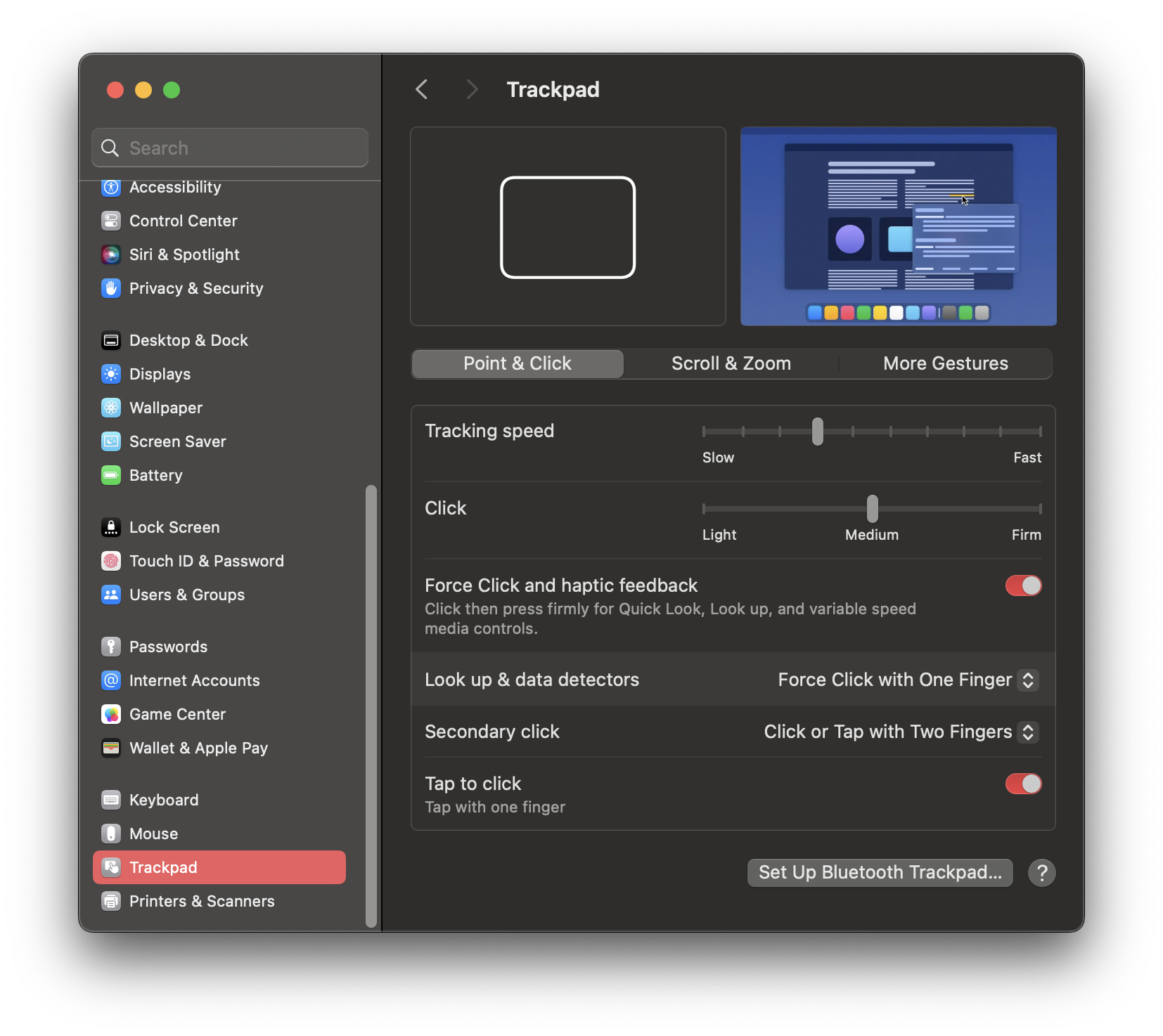
Task: Click the 'Medium' slider label
Action: (872, 535)
